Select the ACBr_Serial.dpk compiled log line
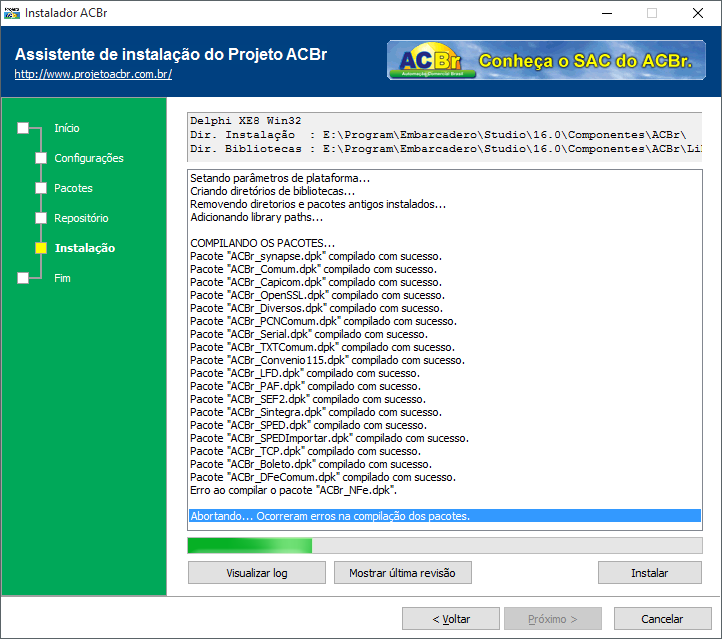722x639 pixels. click(309, 334)
